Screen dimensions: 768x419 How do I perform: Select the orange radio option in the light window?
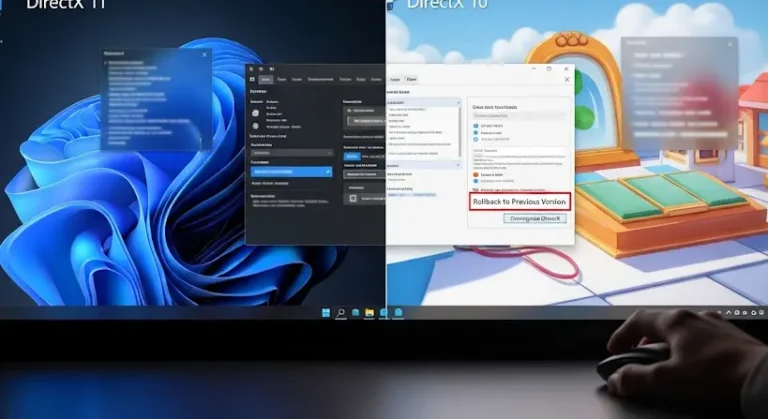(x=476, y=174)
